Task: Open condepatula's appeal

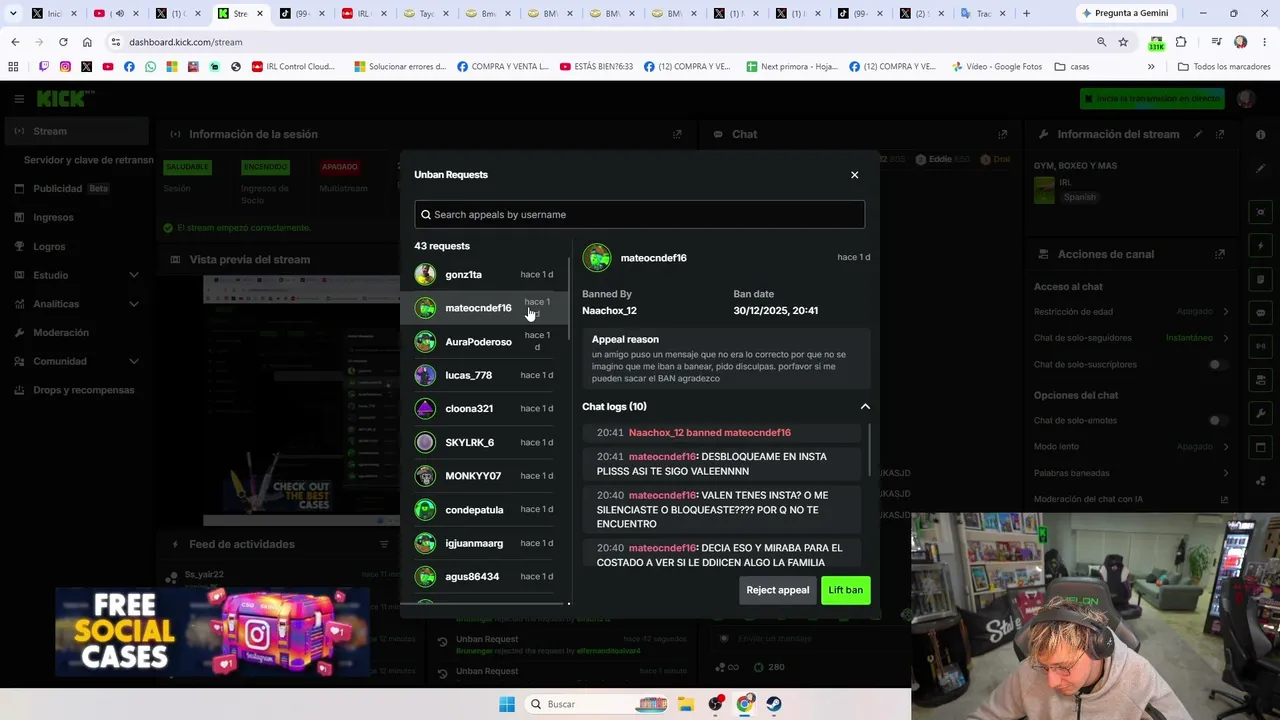Action: 485,509
